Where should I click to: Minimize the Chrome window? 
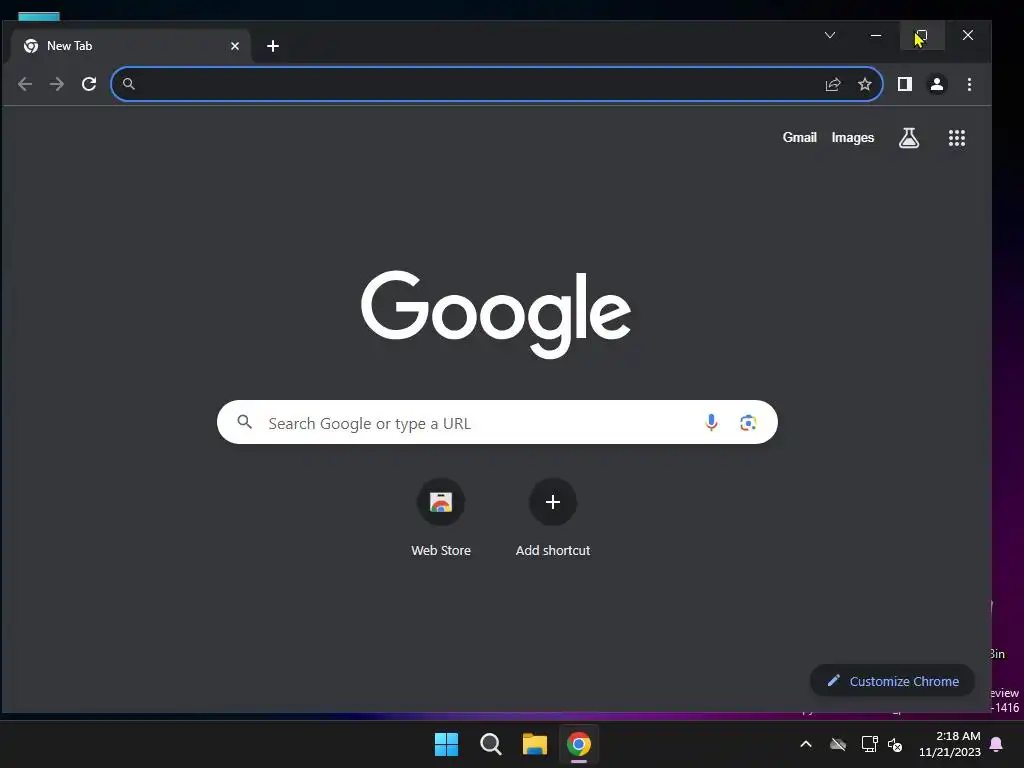(x=876, y=35)
